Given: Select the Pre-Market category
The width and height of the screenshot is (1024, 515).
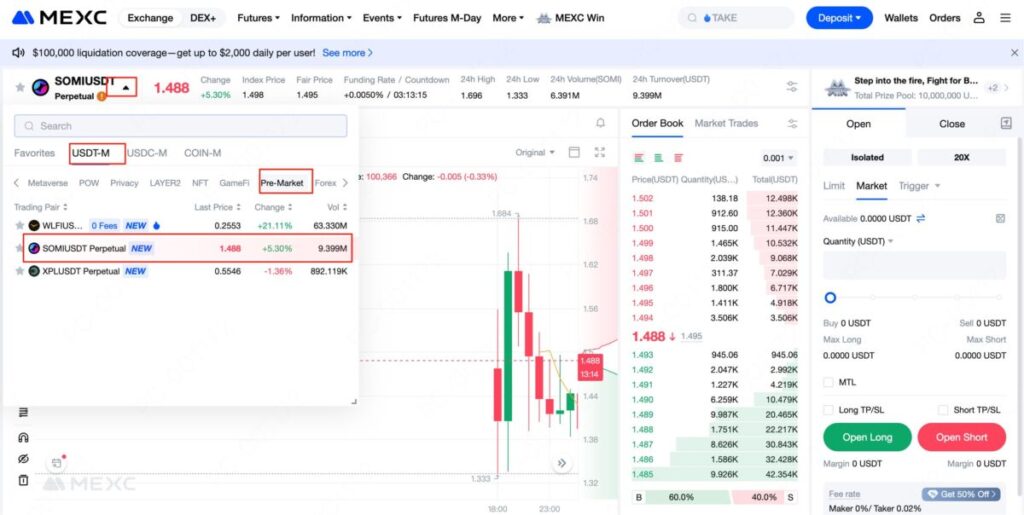Looking at the screenshot, I should pyautogui.click(x=282, y=183).
